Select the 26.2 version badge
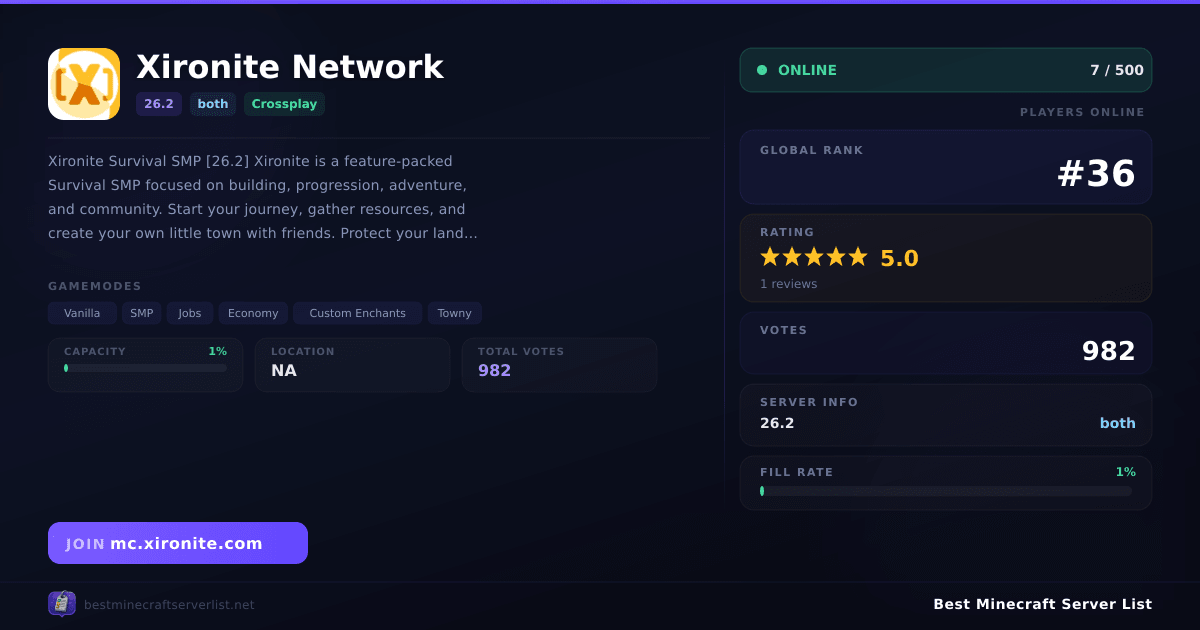This screenshot has width=1200, height=630. click(159, 104)
